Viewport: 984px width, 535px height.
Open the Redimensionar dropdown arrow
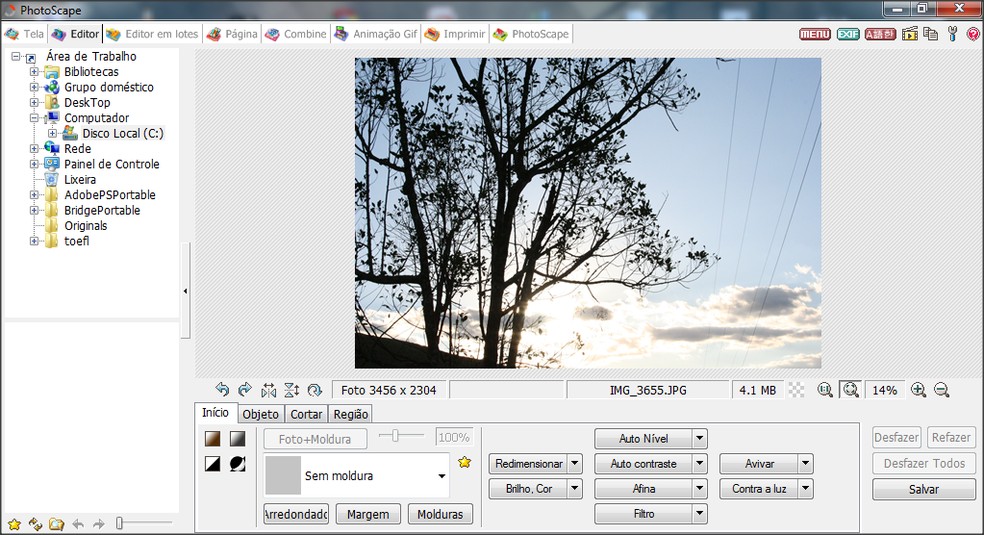(x=575, y=463)
